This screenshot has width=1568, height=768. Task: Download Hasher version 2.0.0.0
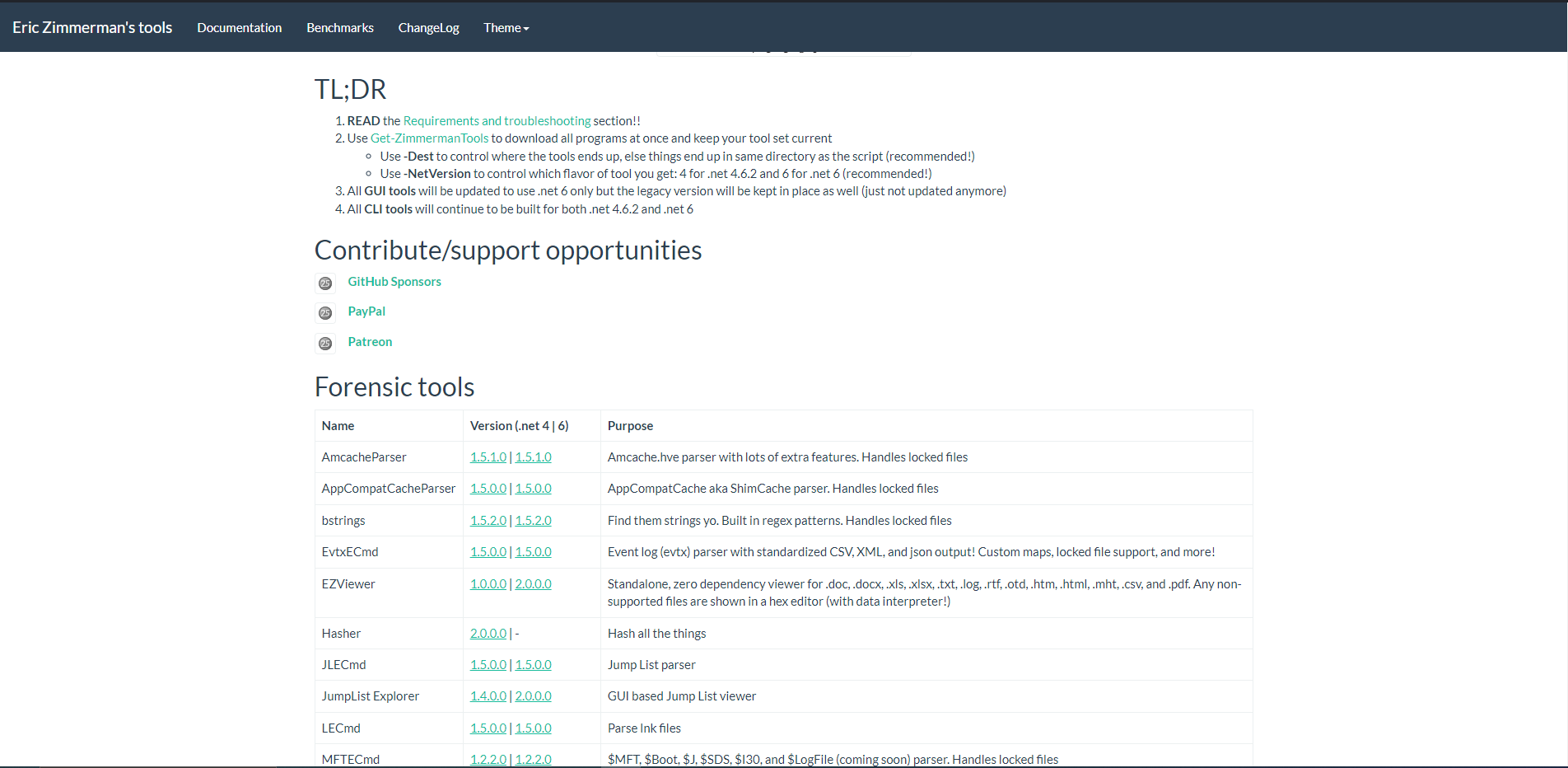coord(488,634)
